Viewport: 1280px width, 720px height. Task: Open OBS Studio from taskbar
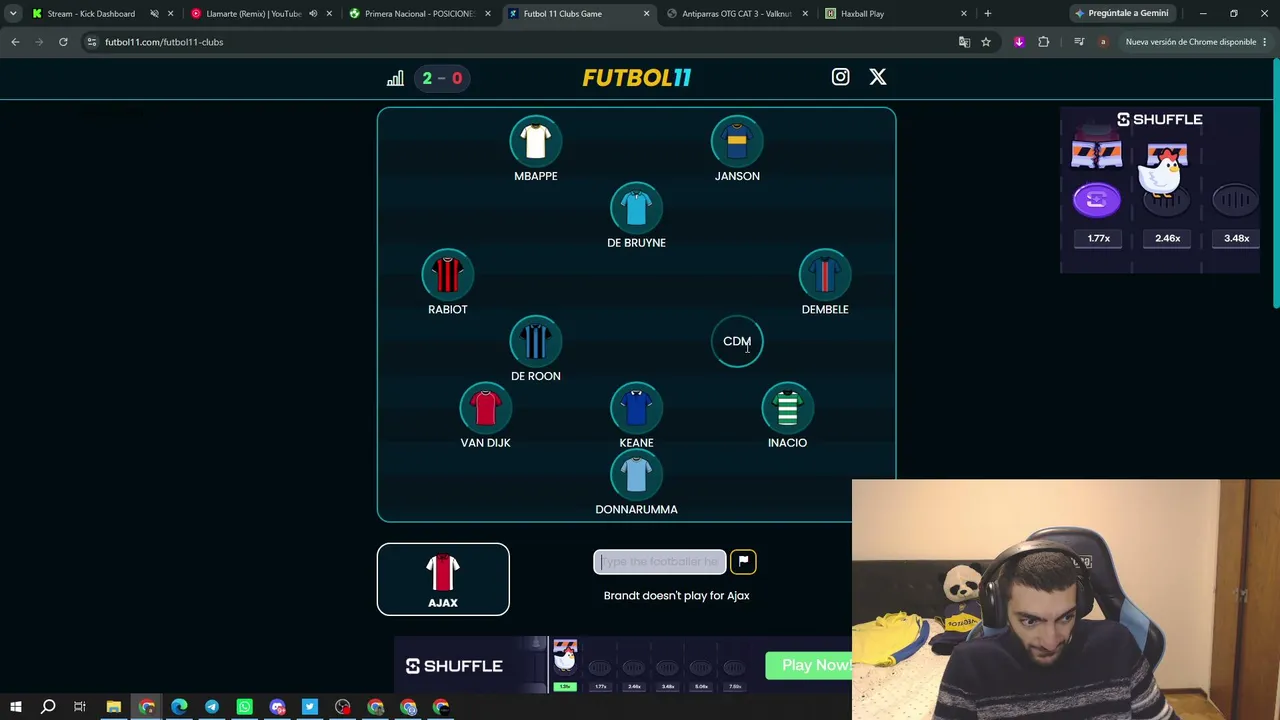point(343,707)
